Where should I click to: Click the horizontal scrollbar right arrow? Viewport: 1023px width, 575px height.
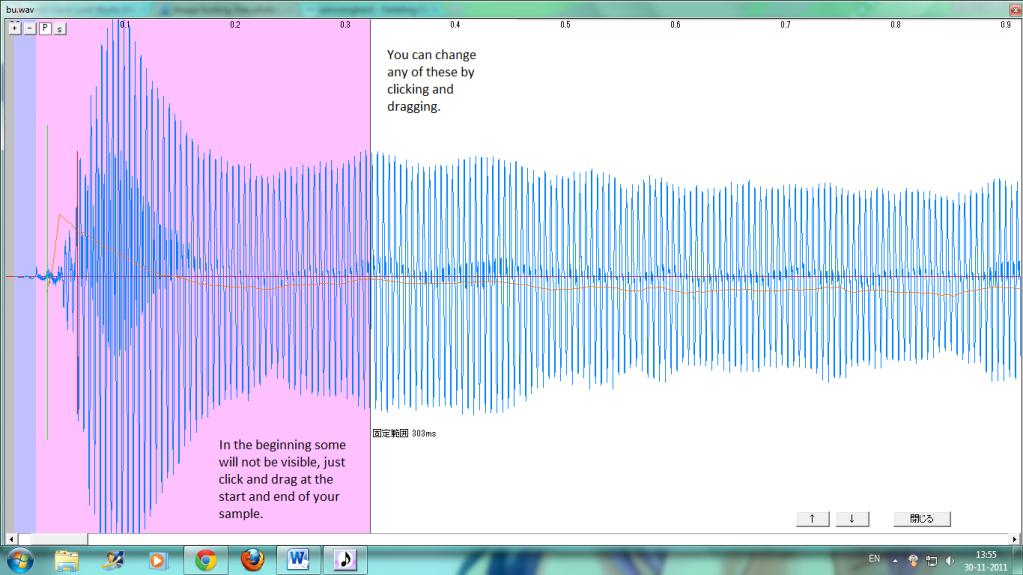1016,538
